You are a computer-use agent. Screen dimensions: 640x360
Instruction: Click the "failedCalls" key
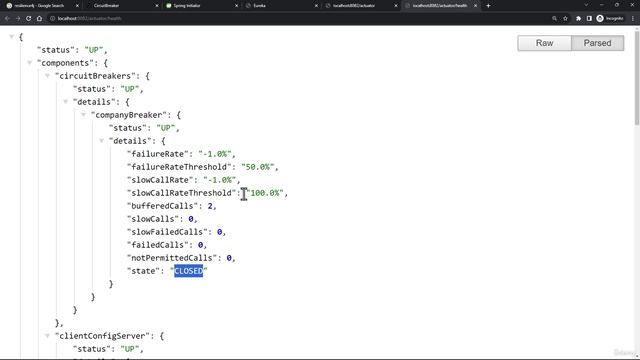pyautogui.click(x=160, y=245)
